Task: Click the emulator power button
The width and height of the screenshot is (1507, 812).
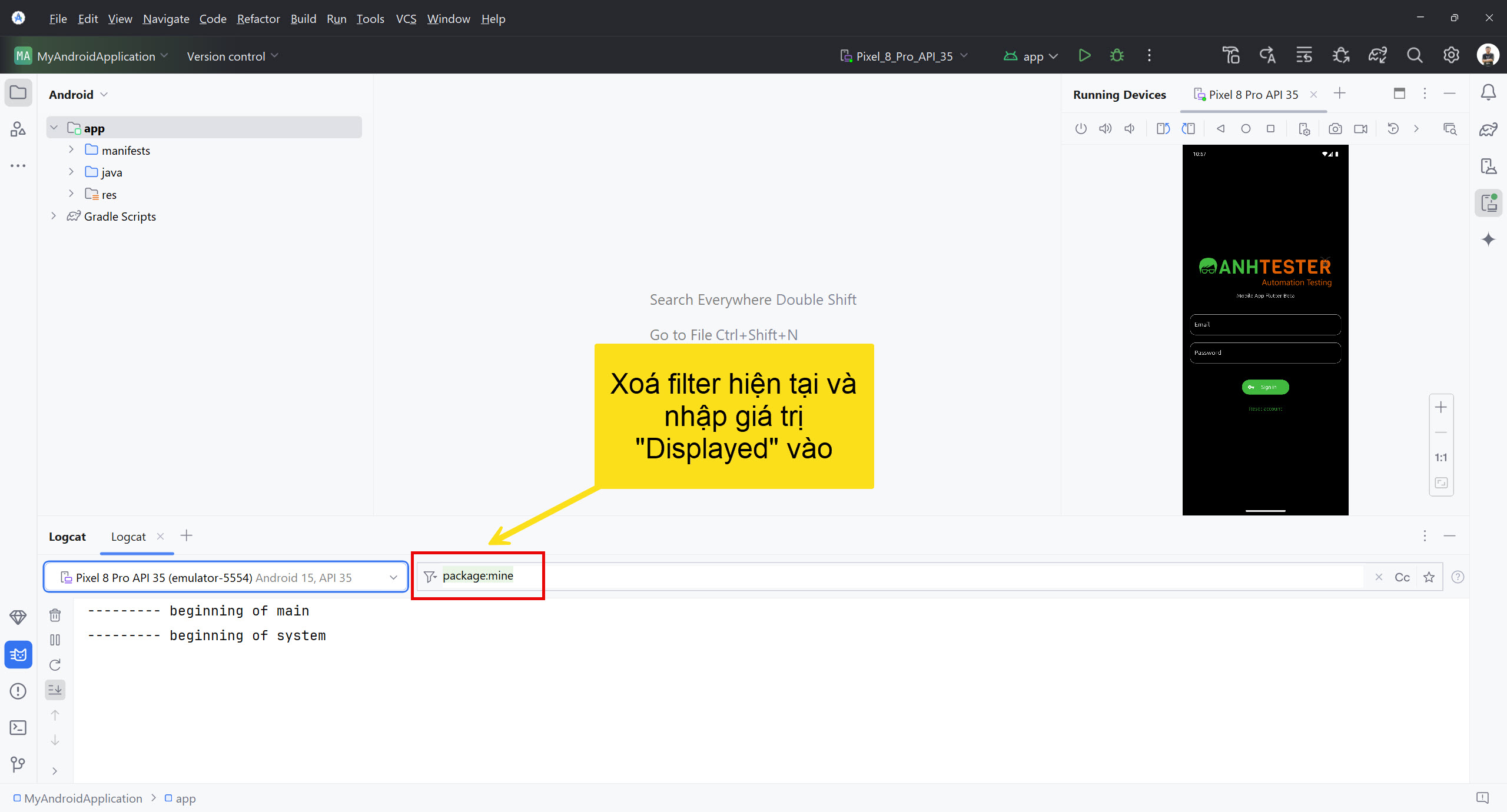Action: [x=1081, y=129]
